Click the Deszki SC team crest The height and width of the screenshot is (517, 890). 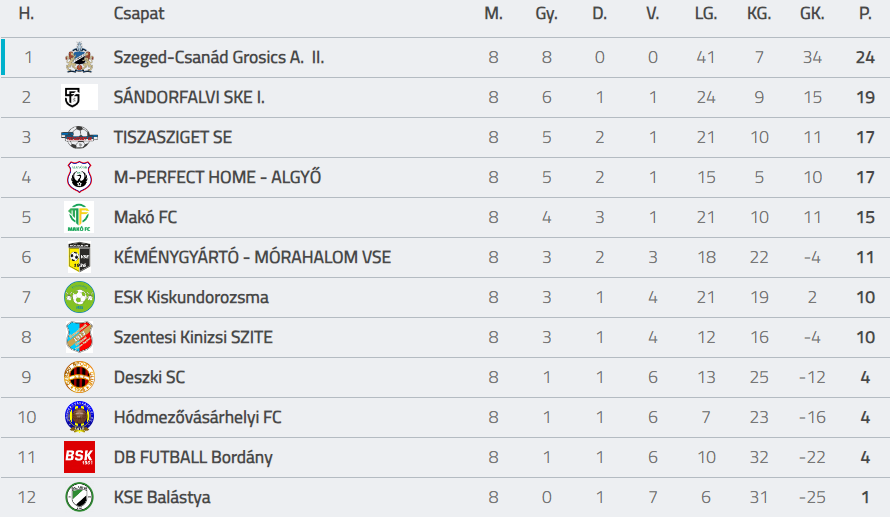[79, 377]
